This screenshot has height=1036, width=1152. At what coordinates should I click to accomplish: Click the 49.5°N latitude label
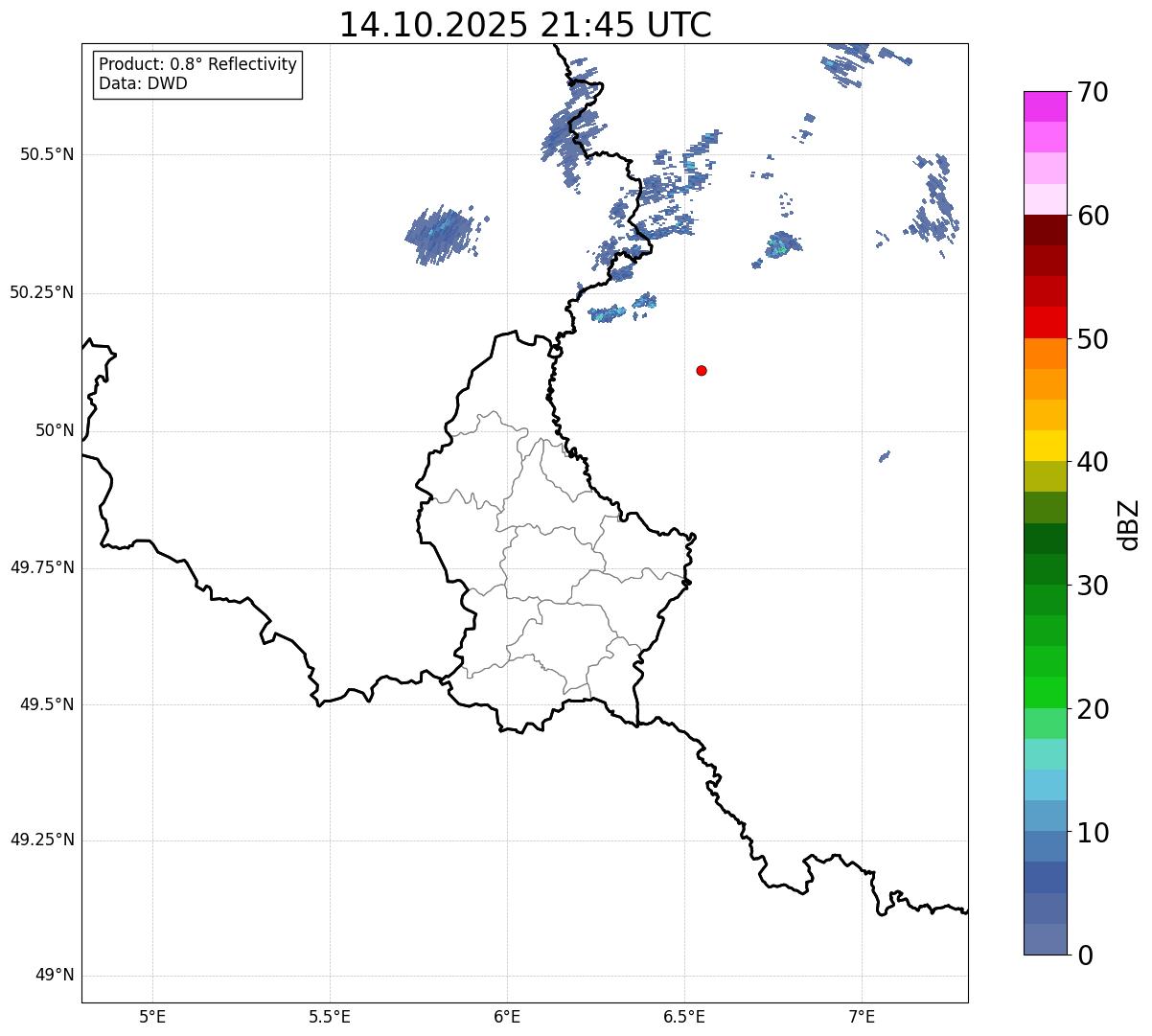(x=47, y=704)
